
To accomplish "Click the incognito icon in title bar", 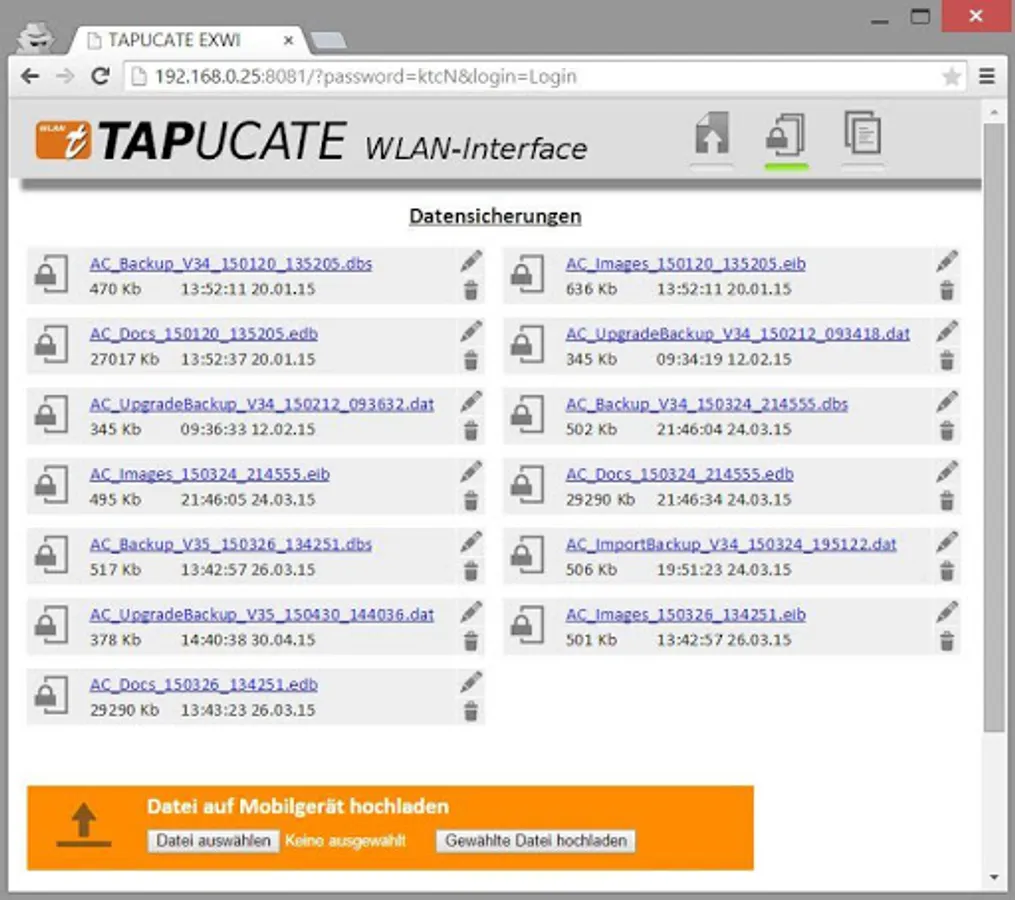I will tap(36, 37).
